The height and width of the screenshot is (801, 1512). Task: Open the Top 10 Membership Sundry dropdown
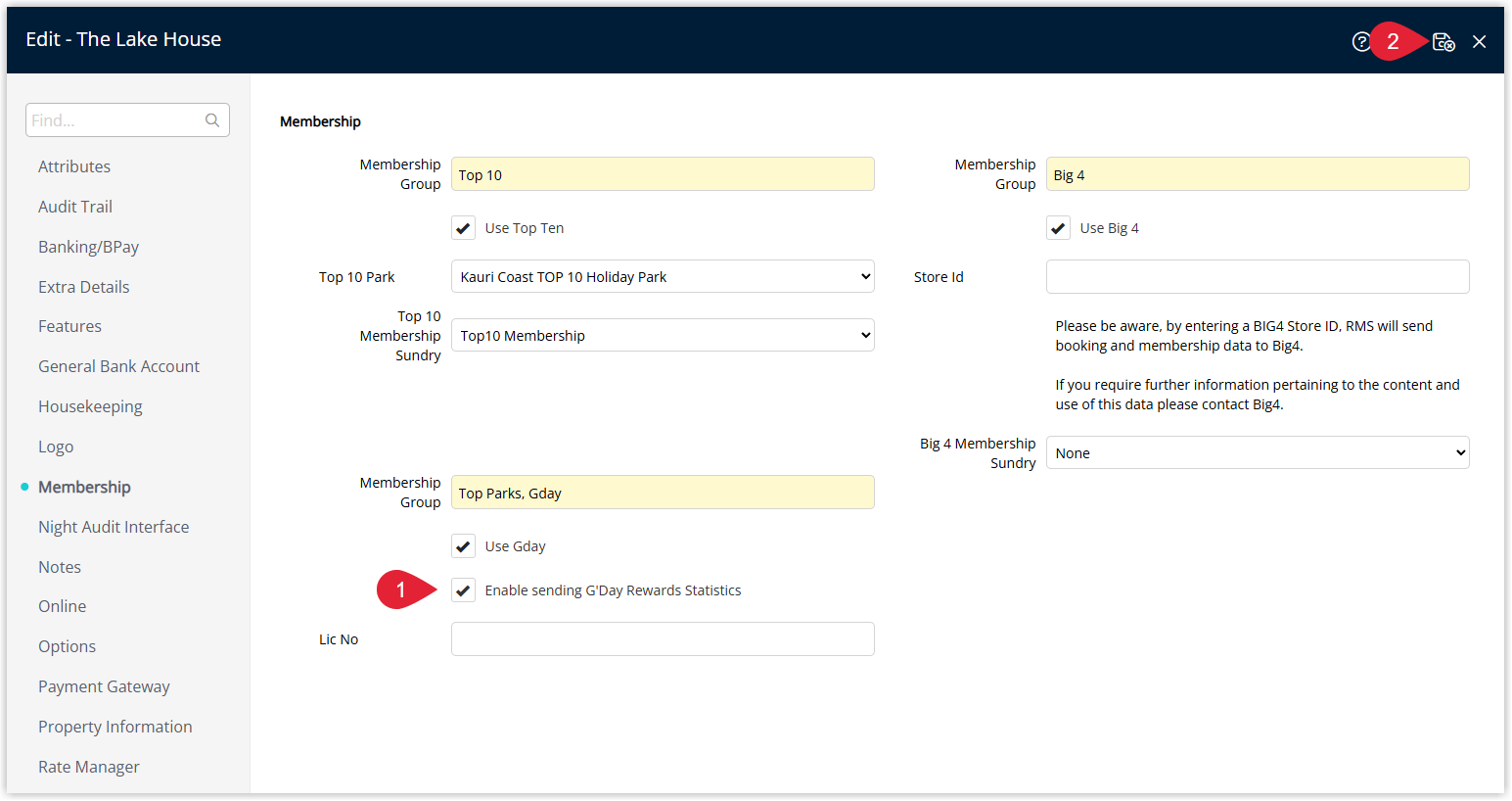(663, 335)
